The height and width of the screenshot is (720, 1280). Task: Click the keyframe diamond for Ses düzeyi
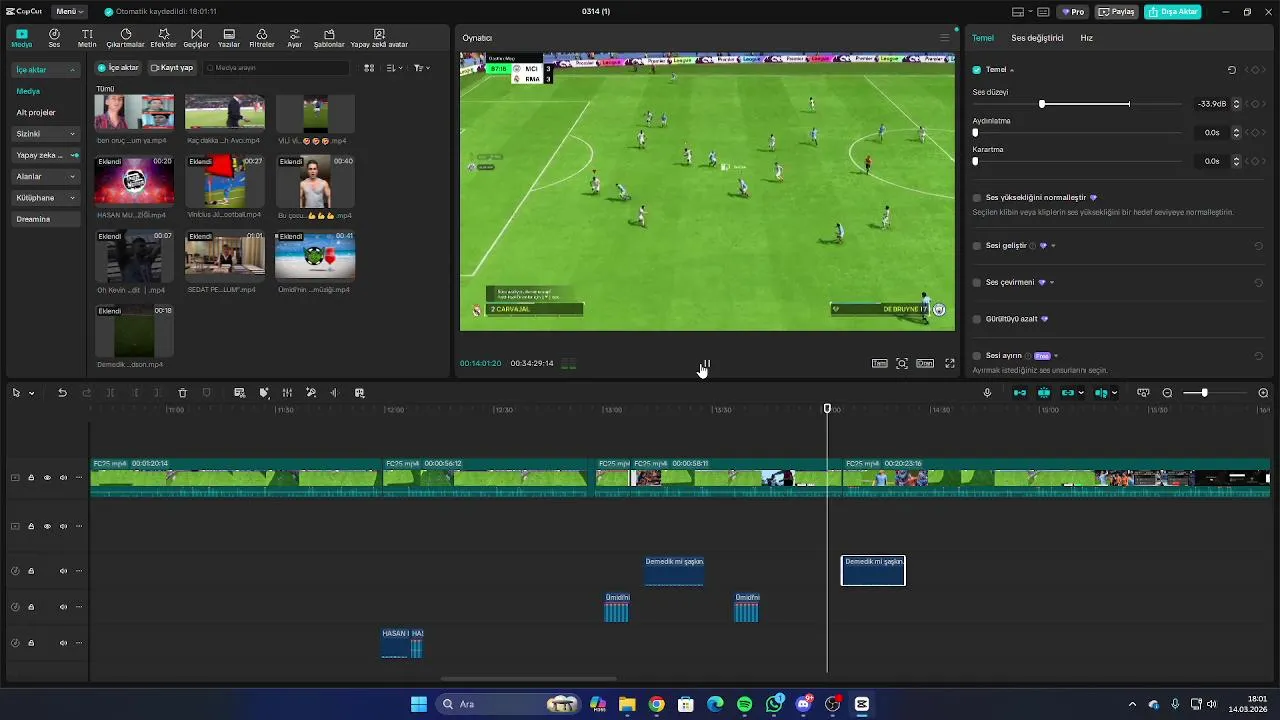1255,104
